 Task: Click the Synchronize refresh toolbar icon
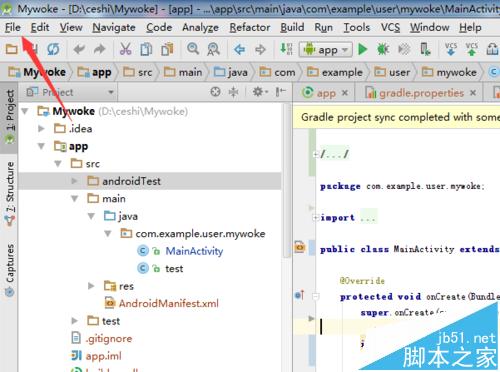(x=53, y=50)
